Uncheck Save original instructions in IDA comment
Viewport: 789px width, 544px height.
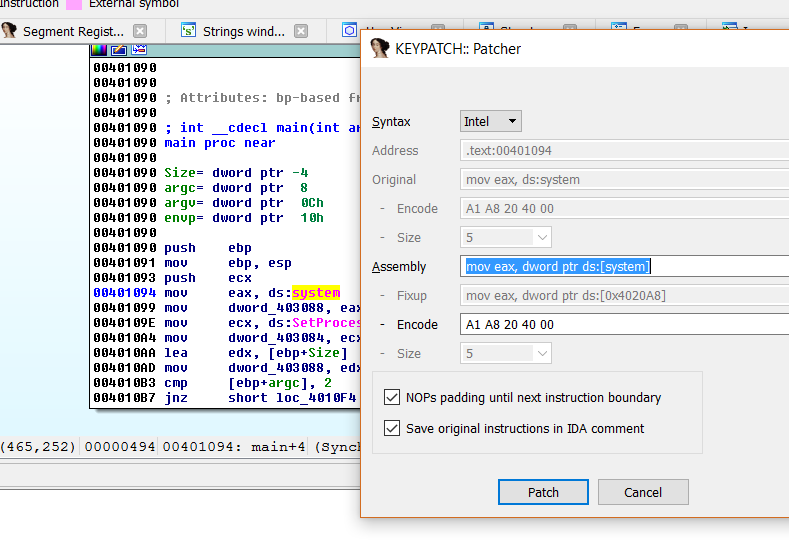(x=392, y=428)
